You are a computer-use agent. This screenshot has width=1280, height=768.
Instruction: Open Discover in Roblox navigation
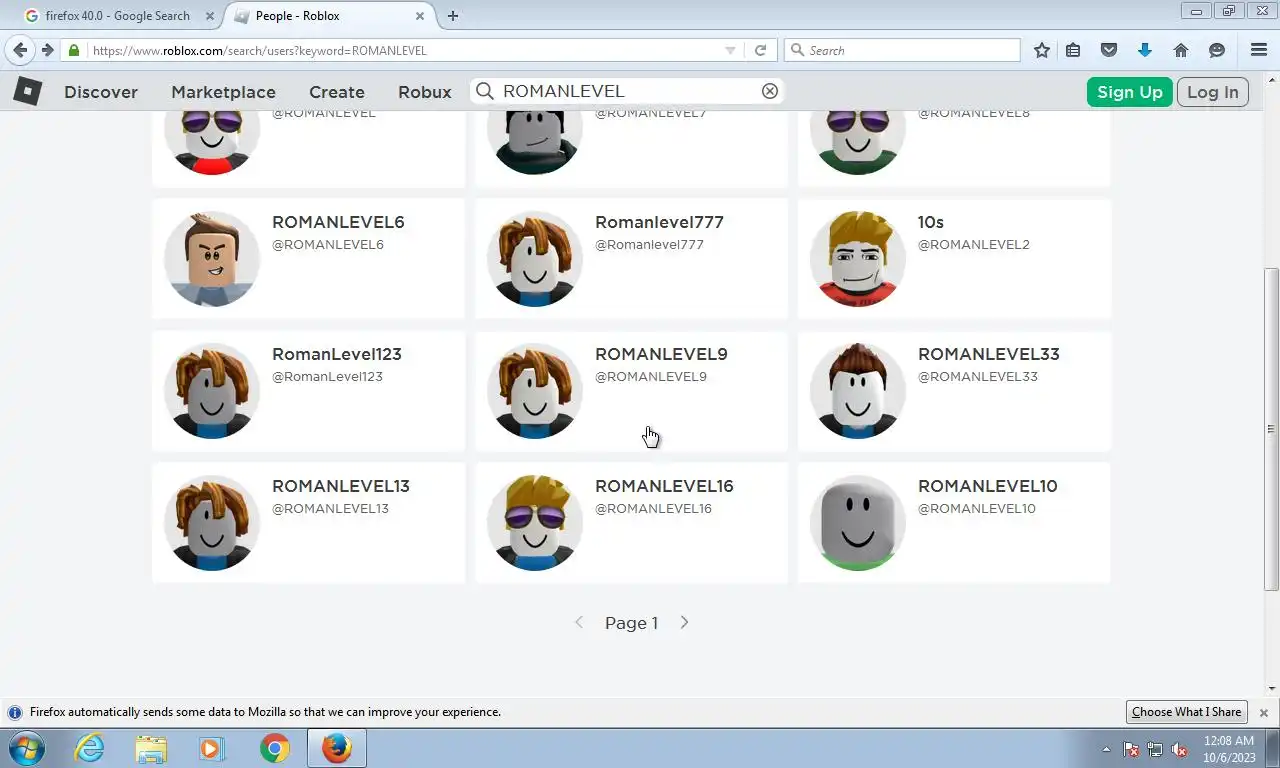[x=101, y=92]
